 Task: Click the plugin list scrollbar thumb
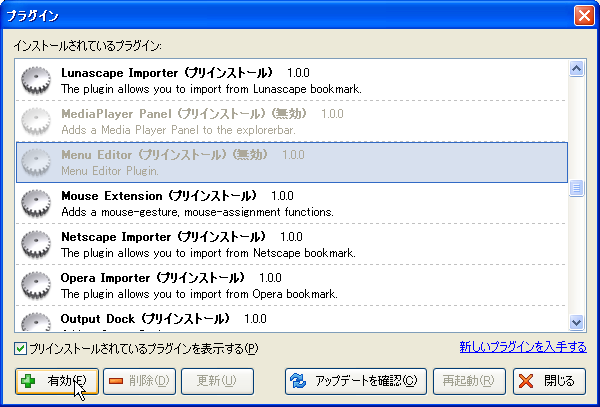pyautogui.click(x=576, y=188)
